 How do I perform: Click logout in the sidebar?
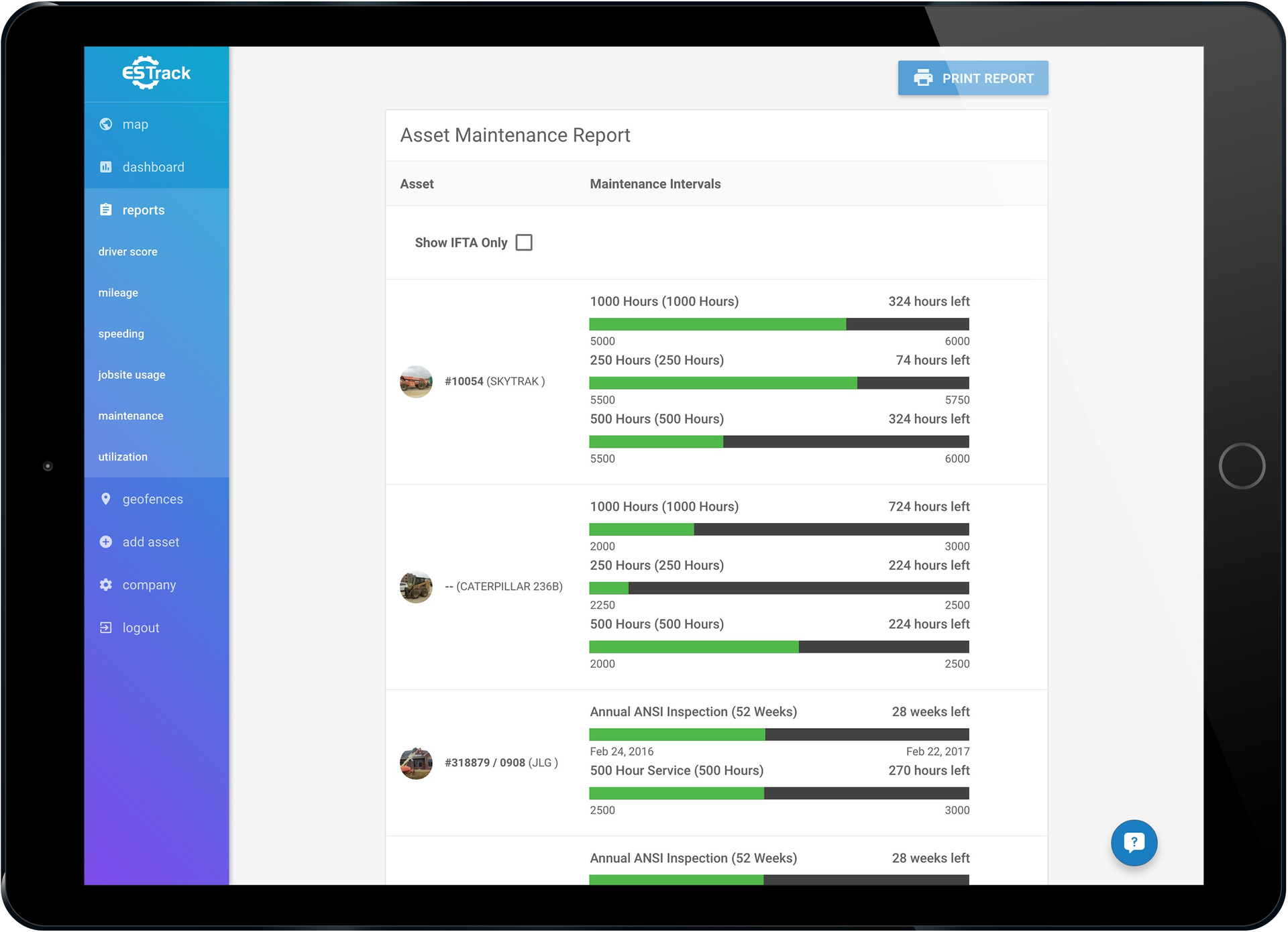click(x=156, y=628)
